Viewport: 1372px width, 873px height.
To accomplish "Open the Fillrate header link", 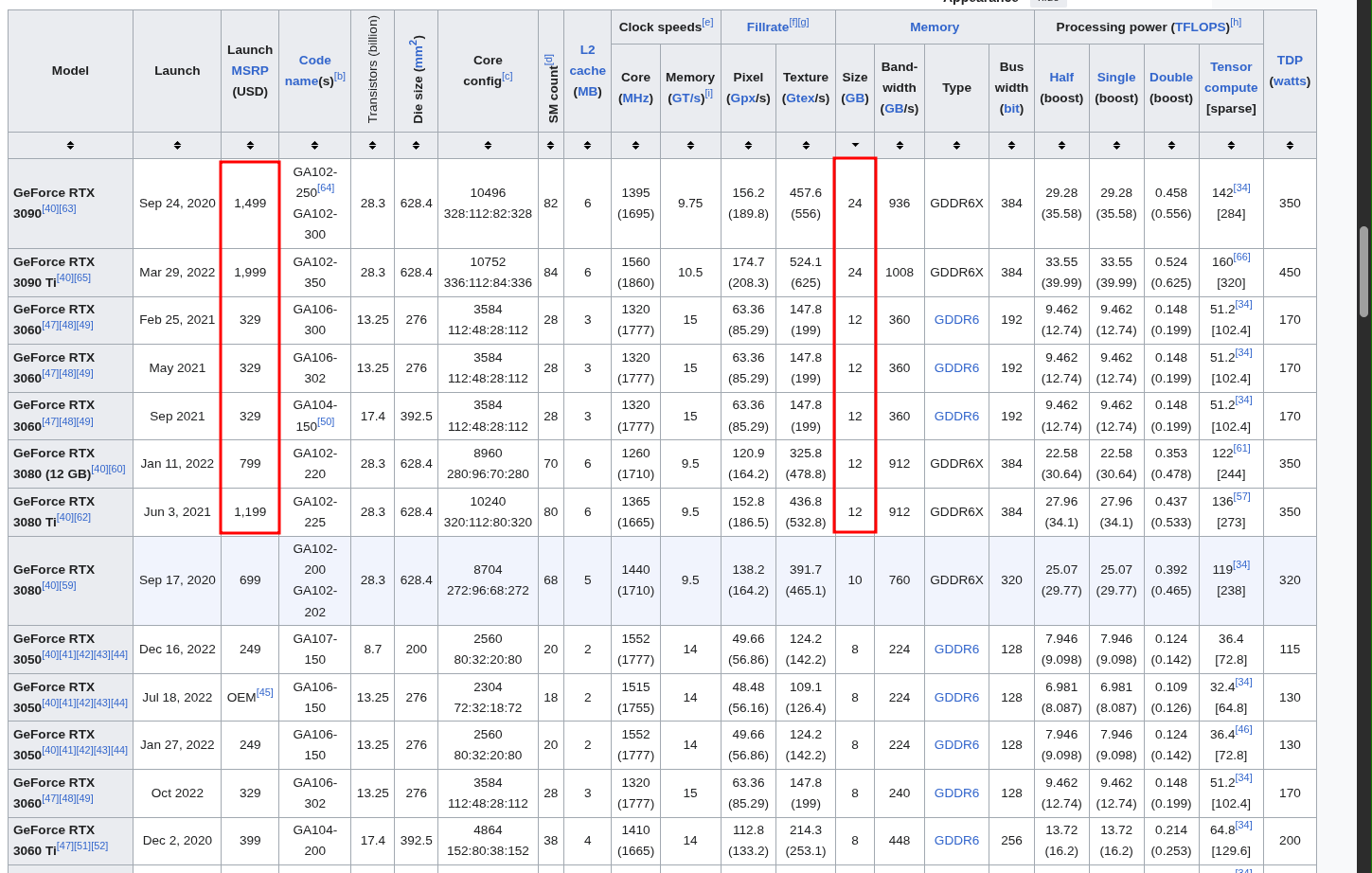I will [767, 27].
